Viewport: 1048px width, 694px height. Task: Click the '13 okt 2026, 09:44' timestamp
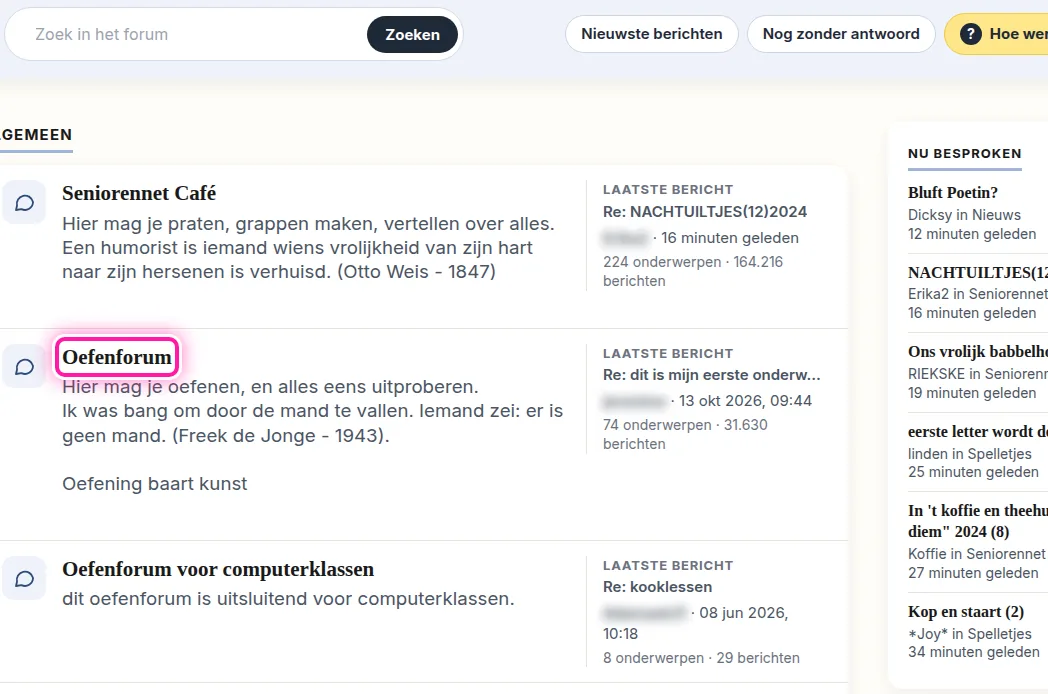745,401
